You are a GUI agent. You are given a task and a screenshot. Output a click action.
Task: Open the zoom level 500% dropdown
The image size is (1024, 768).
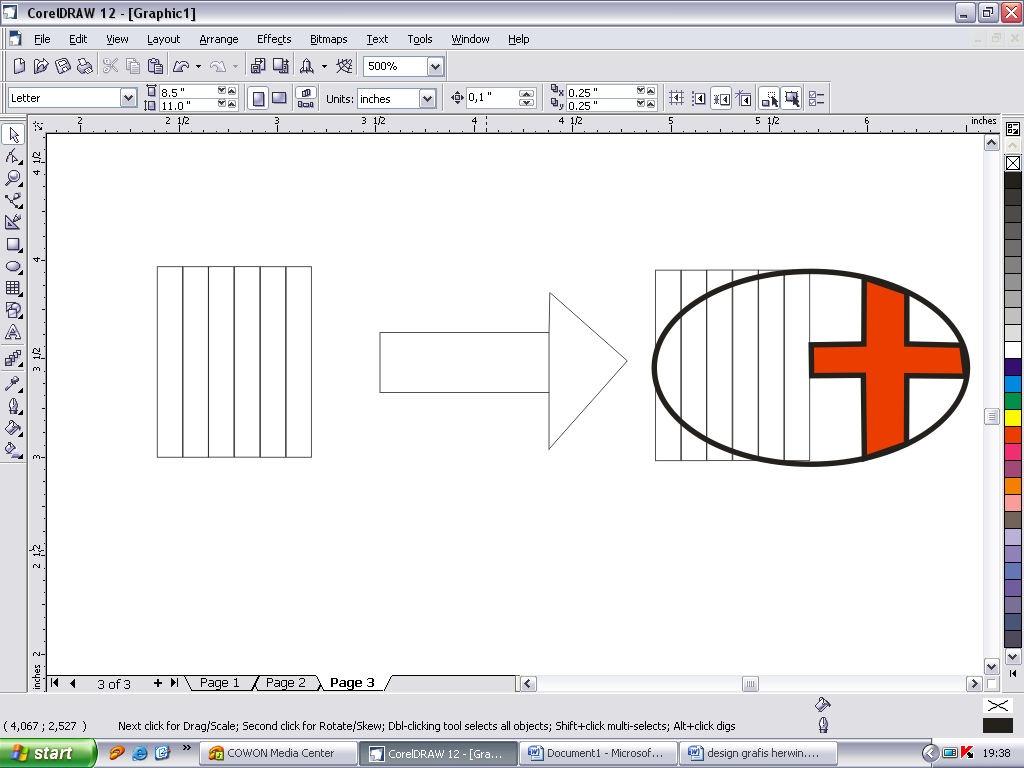click(436, 66)
